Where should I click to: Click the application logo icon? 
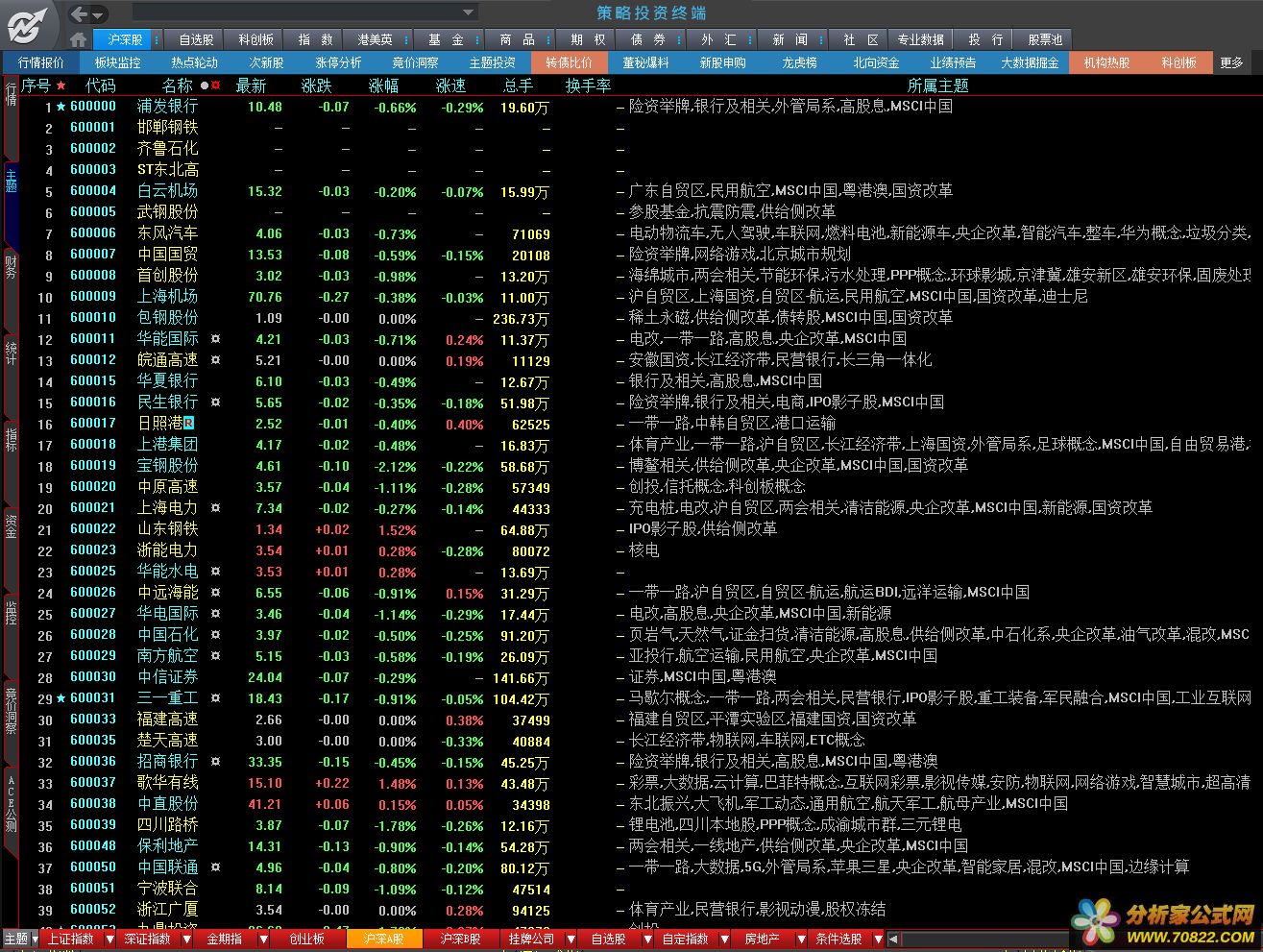tap(27, 26)
